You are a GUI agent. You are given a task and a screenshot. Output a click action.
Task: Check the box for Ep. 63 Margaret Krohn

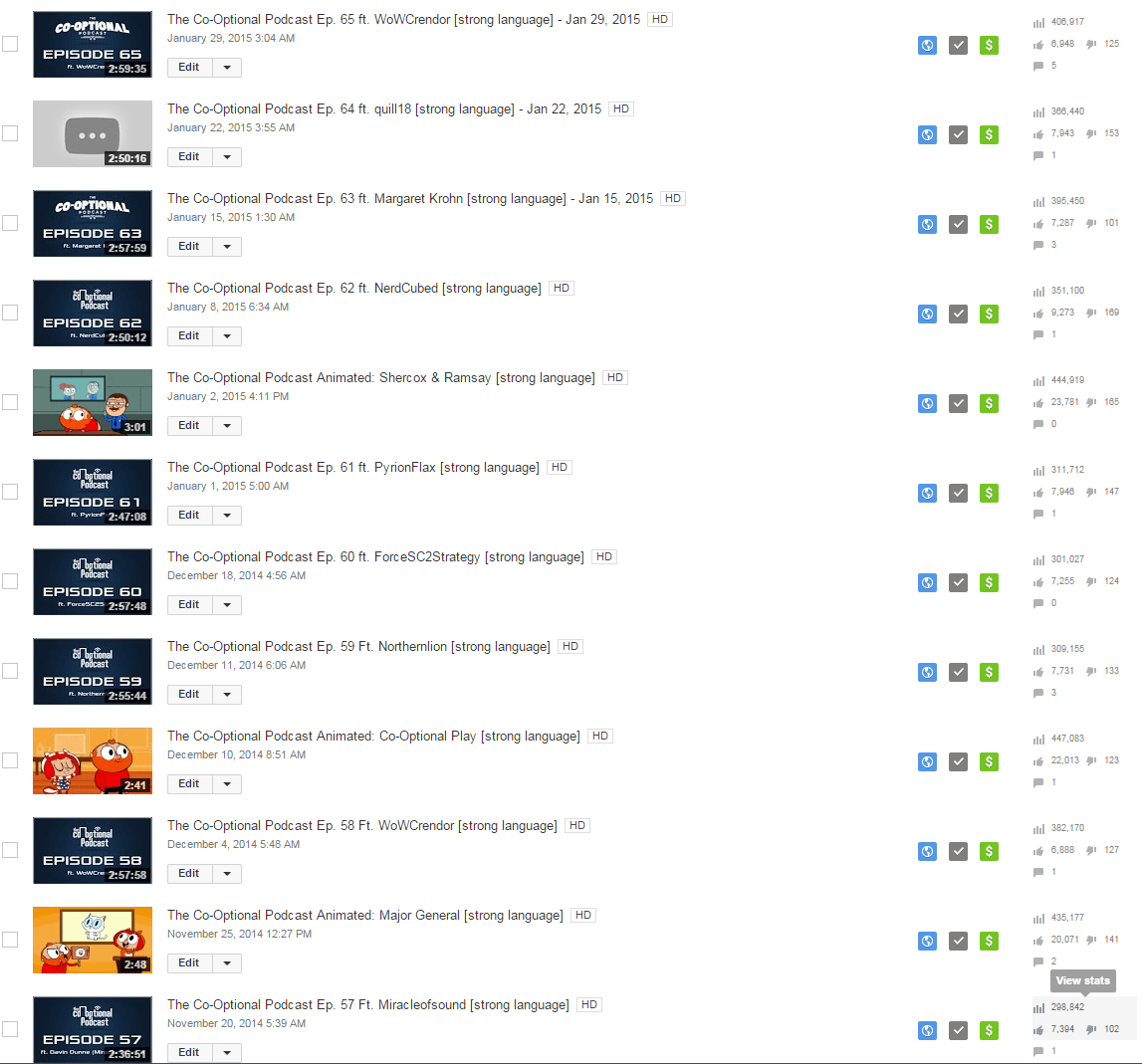coord(10,223)
